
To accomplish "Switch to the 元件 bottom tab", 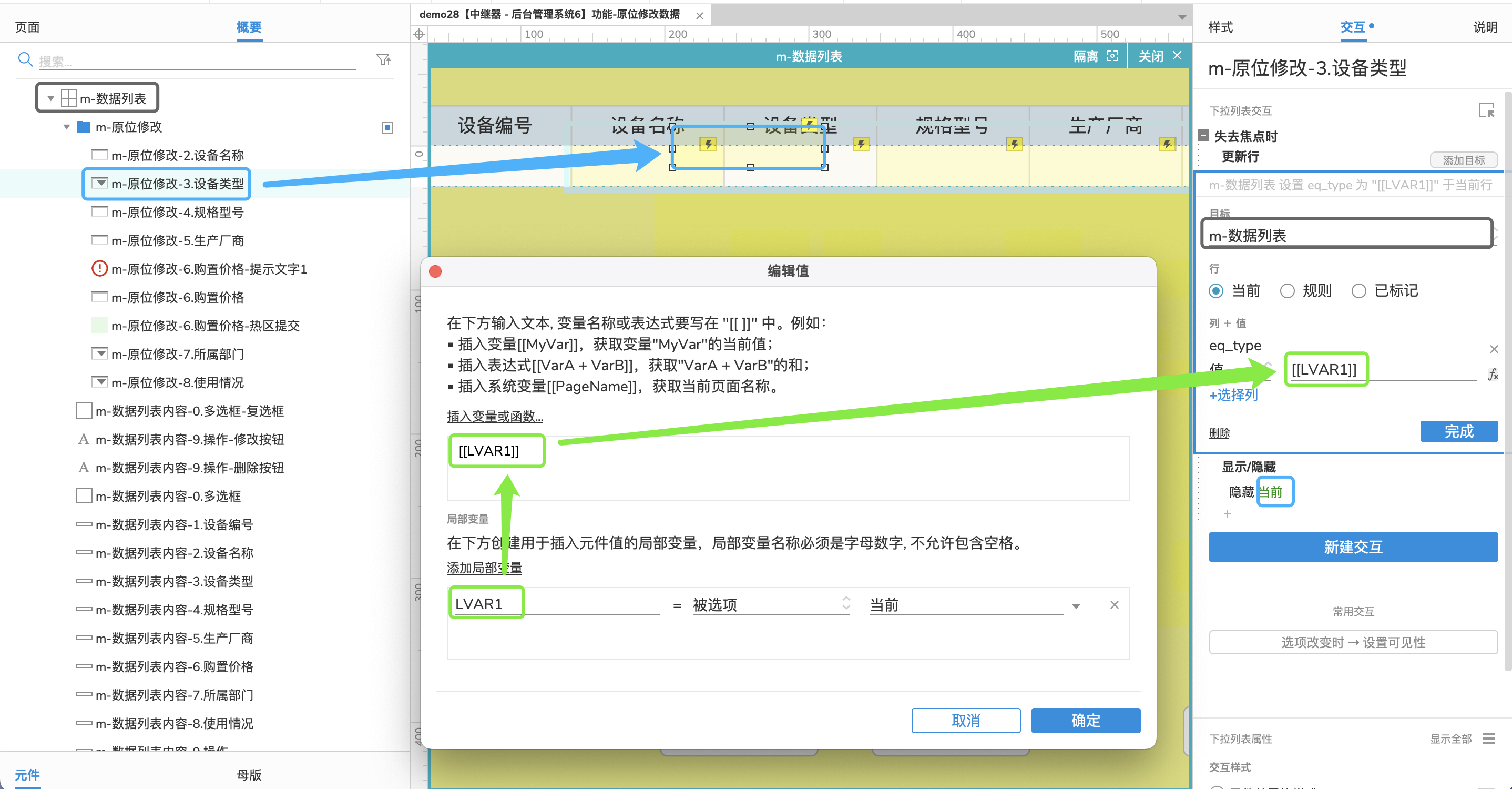I will point(27,774).
